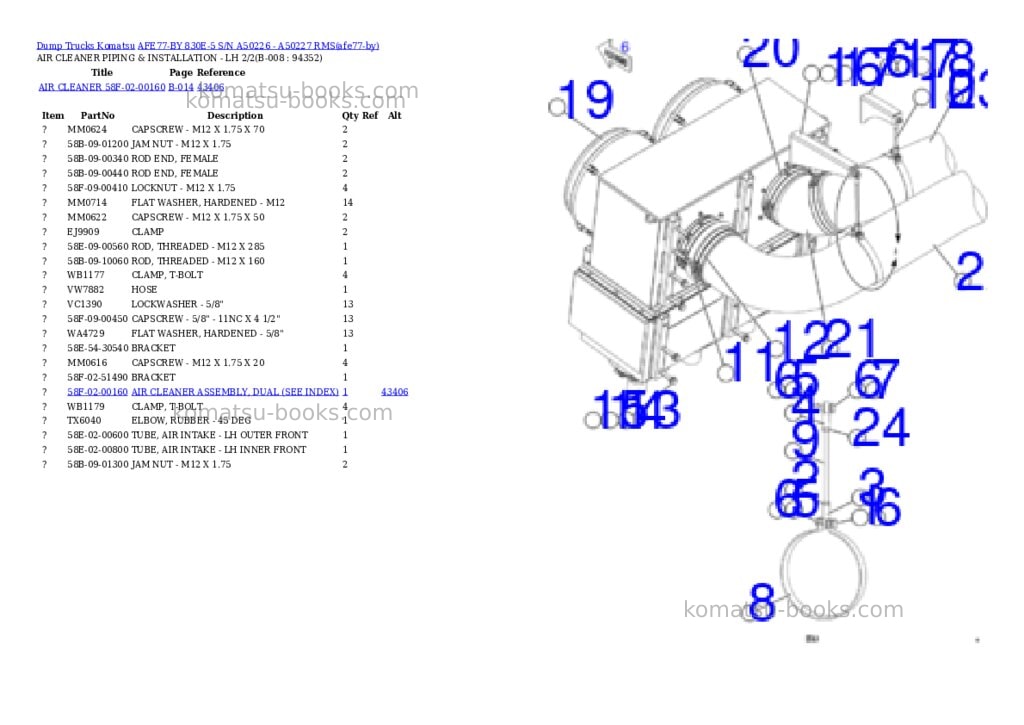Click FLAT WASHER, HARDENED - M12 description
Viewport: 1024px width, 725px height.
[208, 202]
